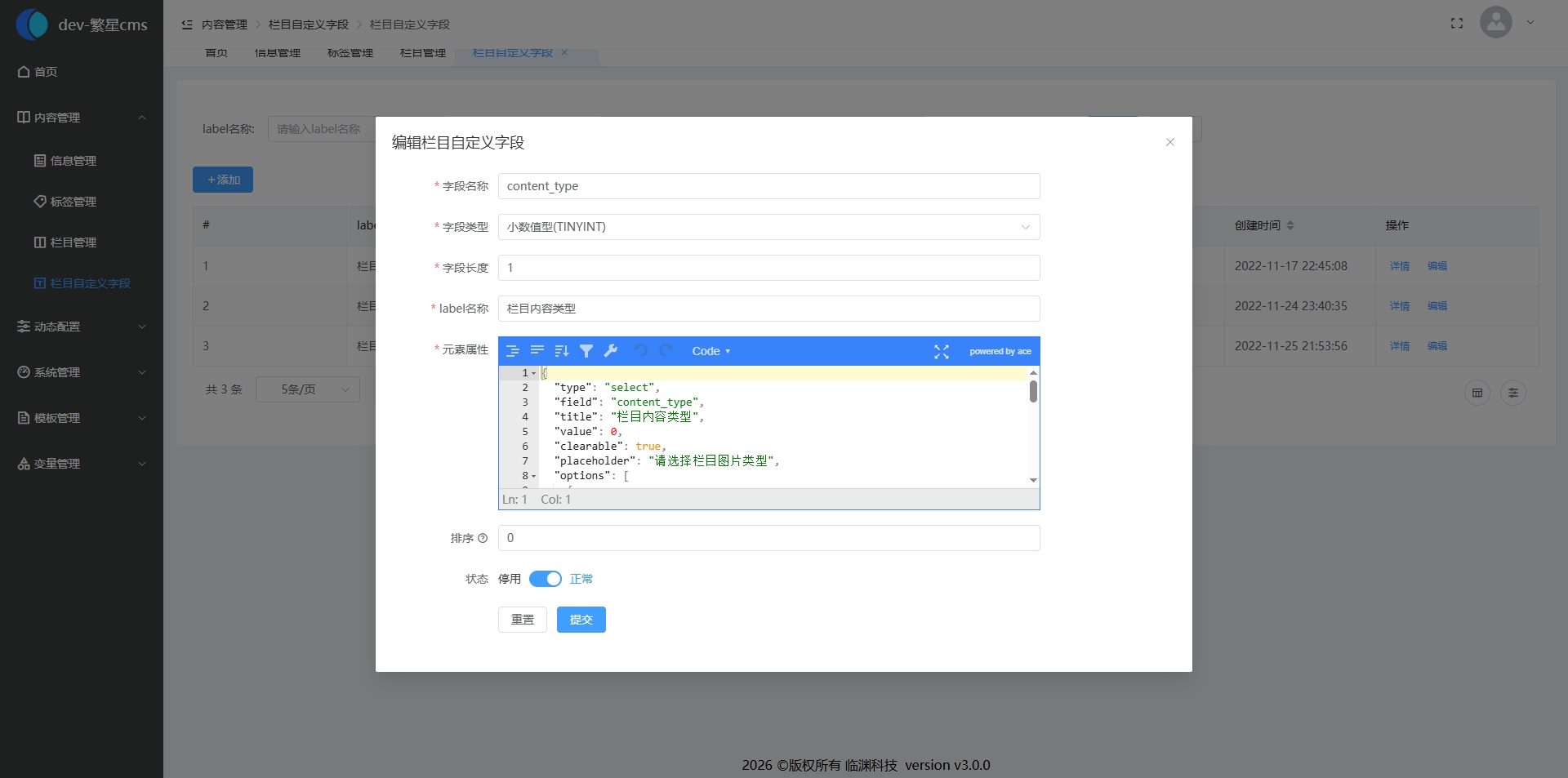Viewport: 1568px width, 778px height.
Task: Collapse line 1 fold arrow in code editor
Action: click(x=534, y=373)
